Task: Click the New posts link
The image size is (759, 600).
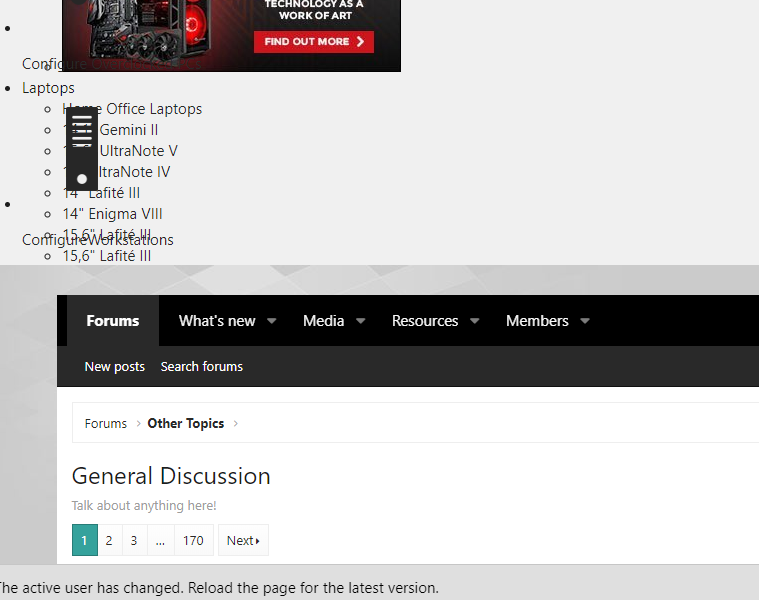Action: pyautogui.click(x=115, y=367)
